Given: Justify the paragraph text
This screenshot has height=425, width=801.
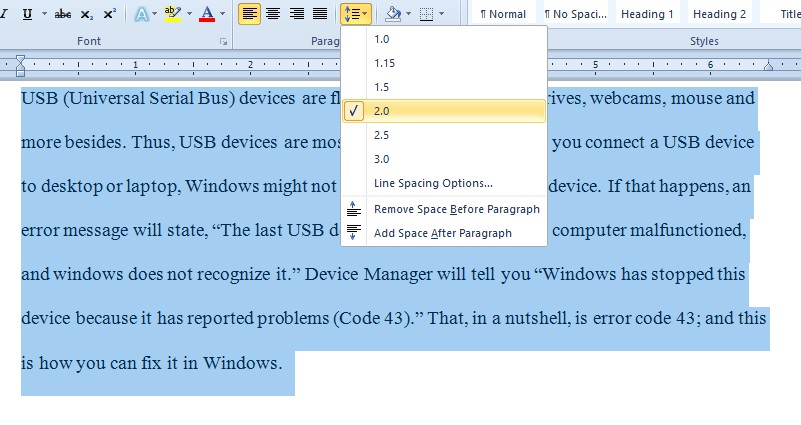Looking at the screenshot, I should pos(320,14).
